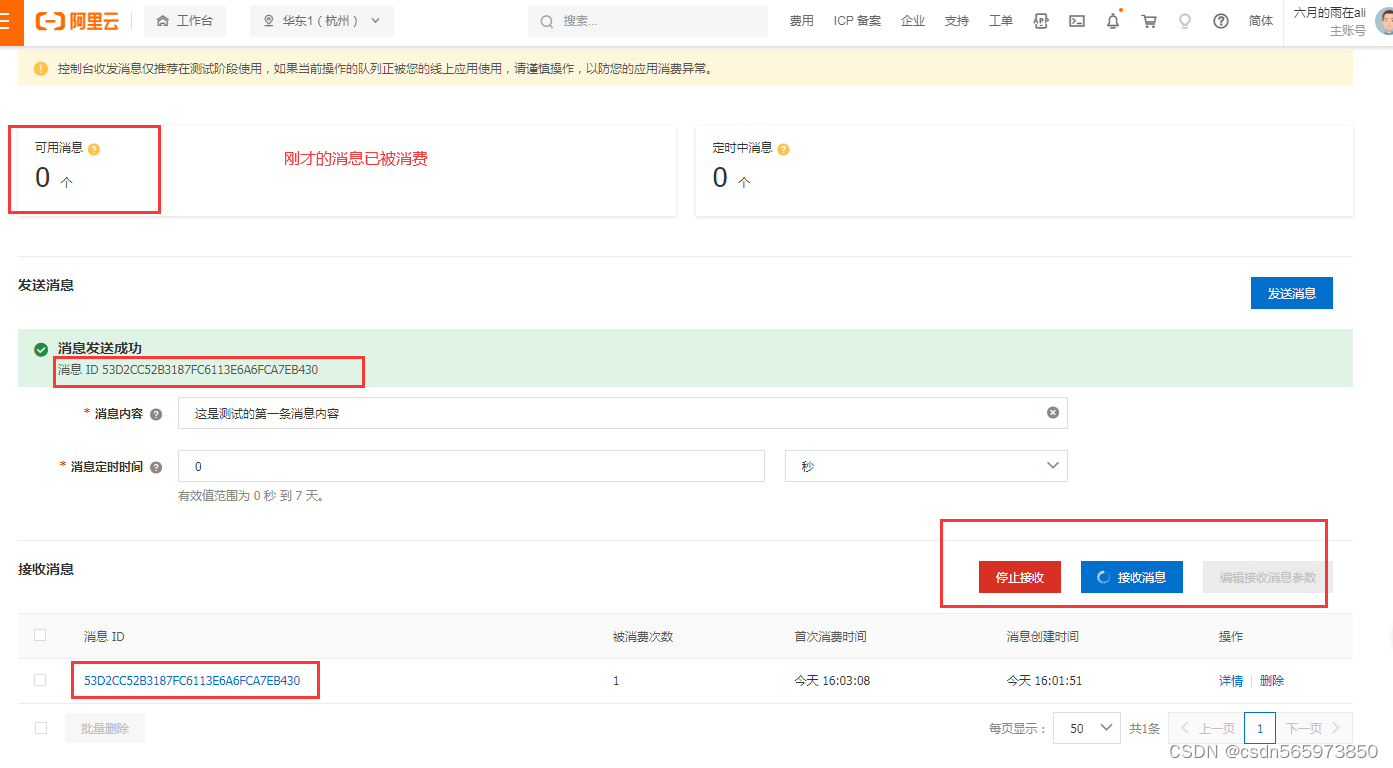Click the icon right of 工单

tap(1041, 21)
